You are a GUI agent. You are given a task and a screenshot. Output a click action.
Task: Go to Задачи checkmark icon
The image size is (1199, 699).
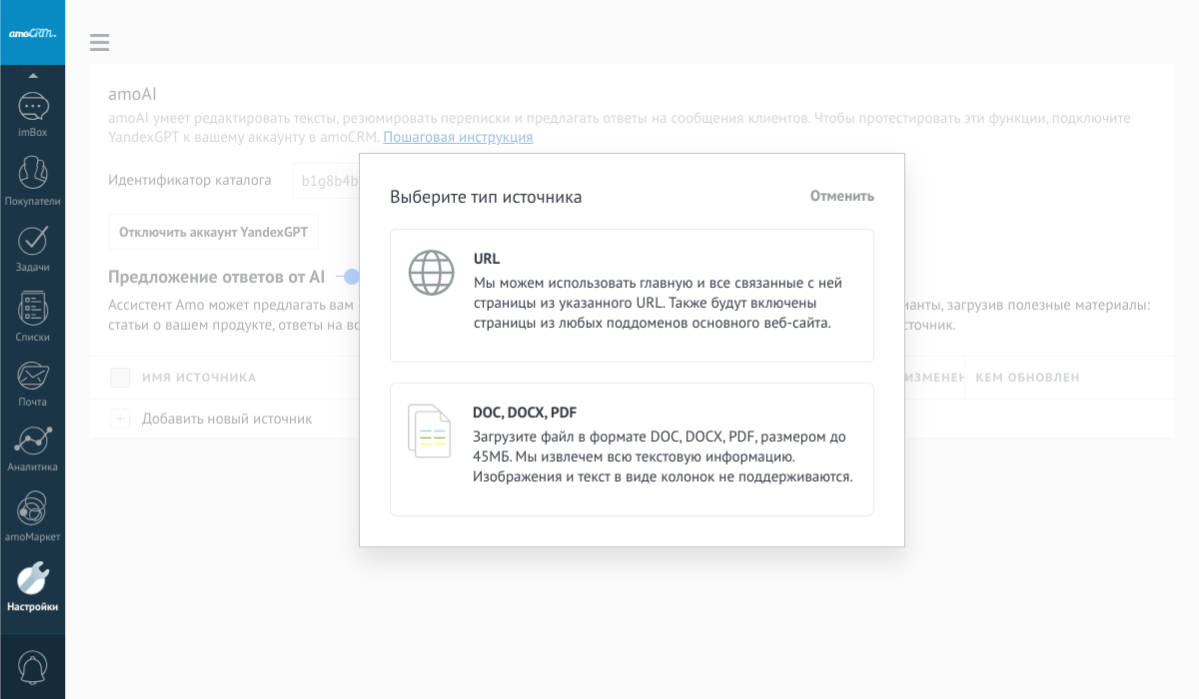[x=33, y=241]
